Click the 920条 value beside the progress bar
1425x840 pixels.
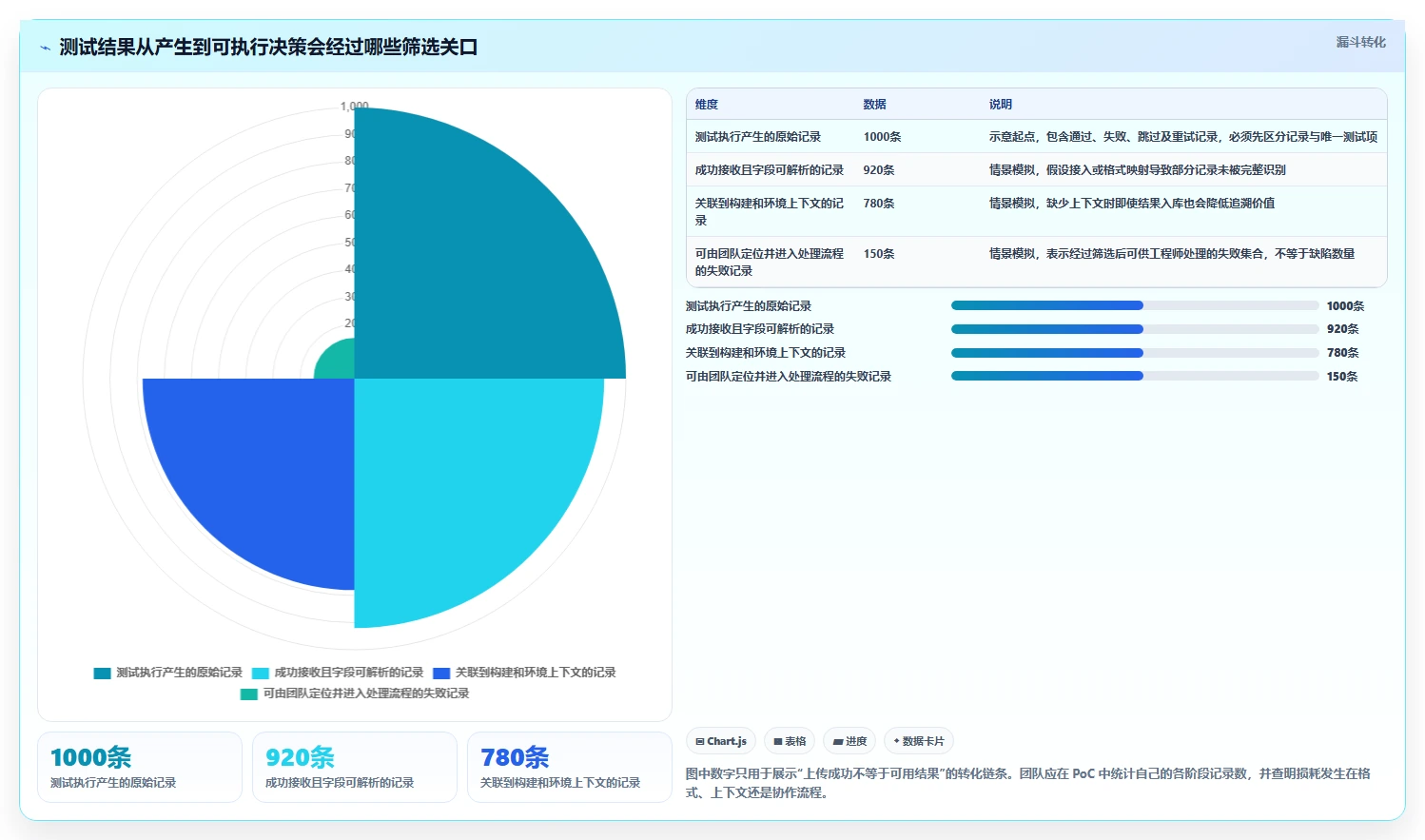point(1343,329)
